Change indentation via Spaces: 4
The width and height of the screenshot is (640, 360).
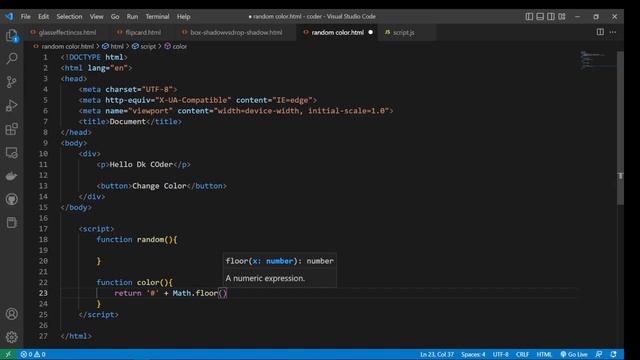pyautogui.click(x=473, y=354)
